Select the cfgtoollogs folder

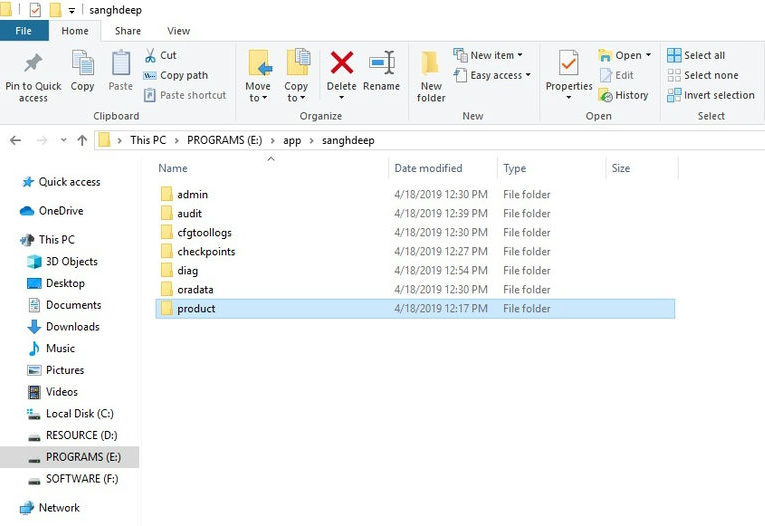(x=415, y=232)
